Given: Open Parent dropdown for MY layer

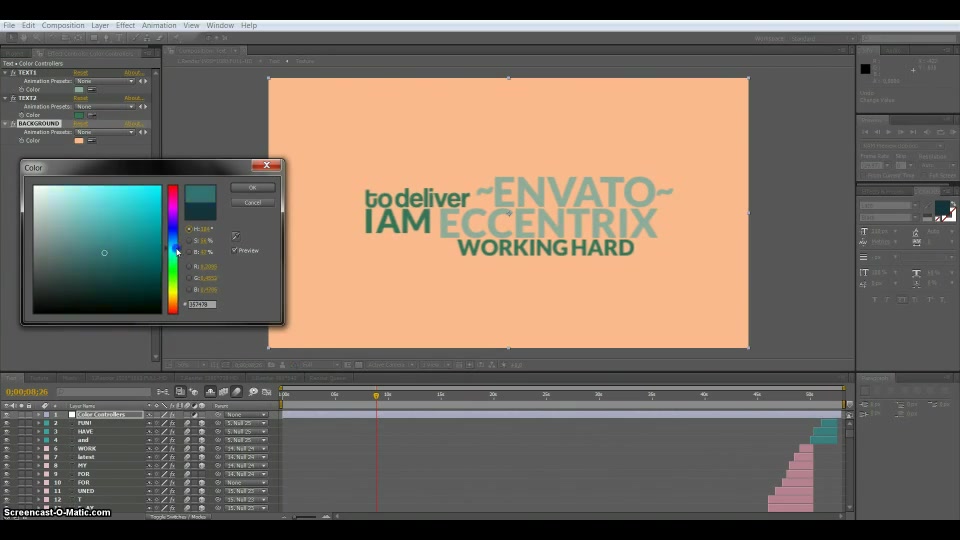Looking at the screenshot, I should (246, 466).
